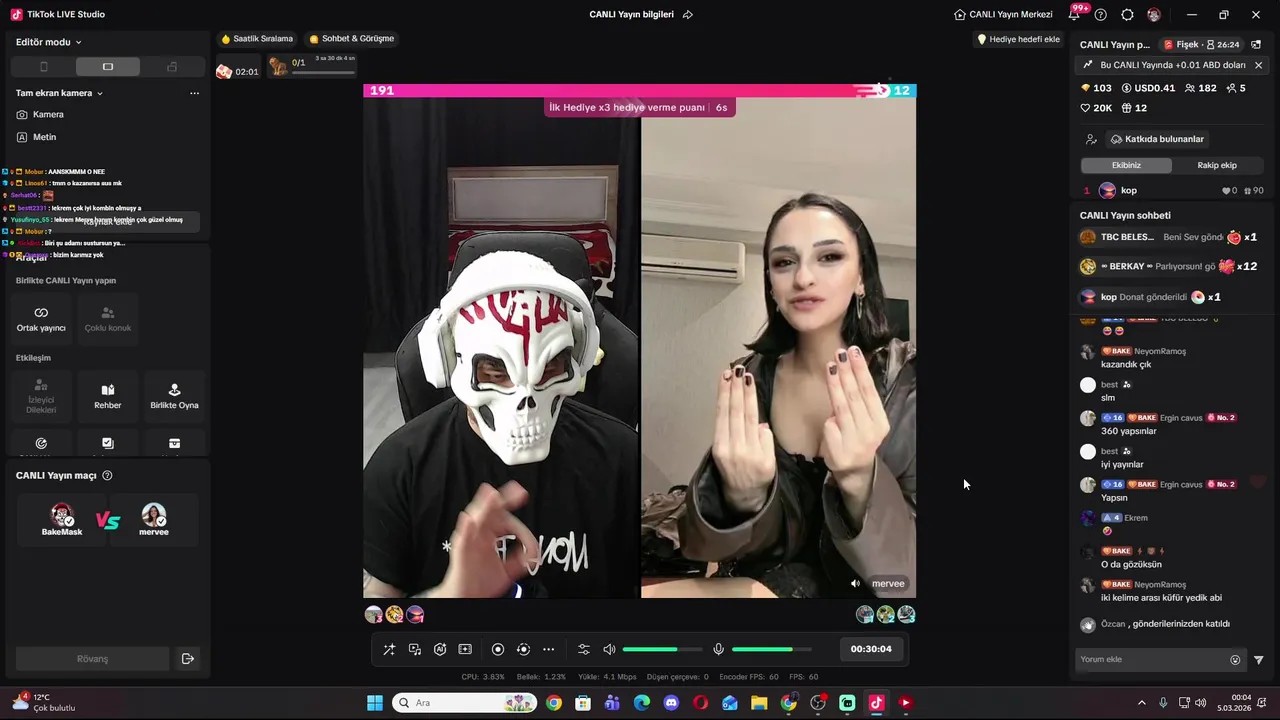
Task: Open Discord from the taskbar
Action: 671,703
